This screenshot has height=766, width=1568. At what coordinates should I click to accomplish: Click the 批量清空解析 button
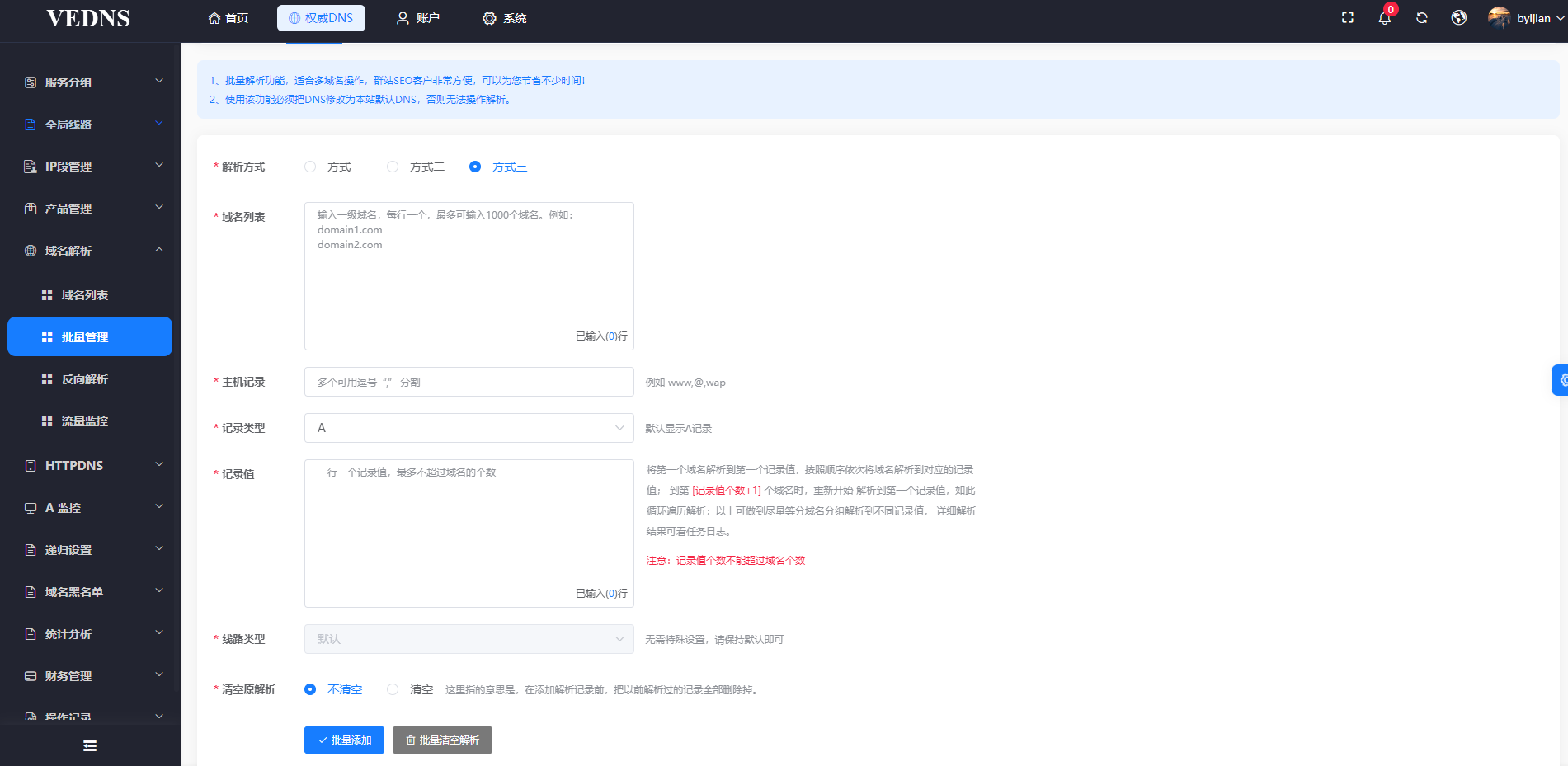[x=442, y=740]
